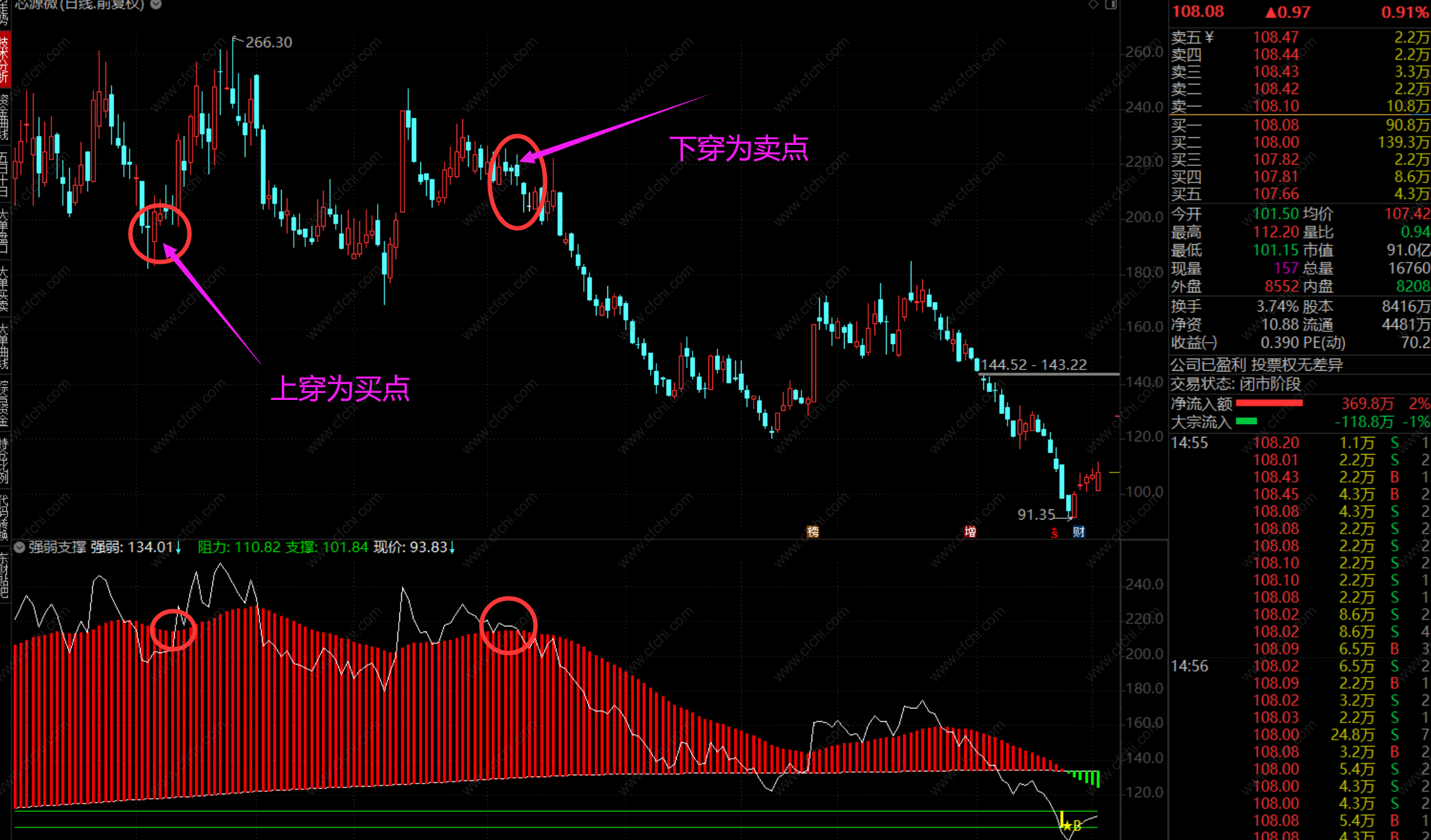This screenshot has width=1431, height=840.
Task: Switch to the 大单买卖 sidebar tab
Action: point(4,289)
